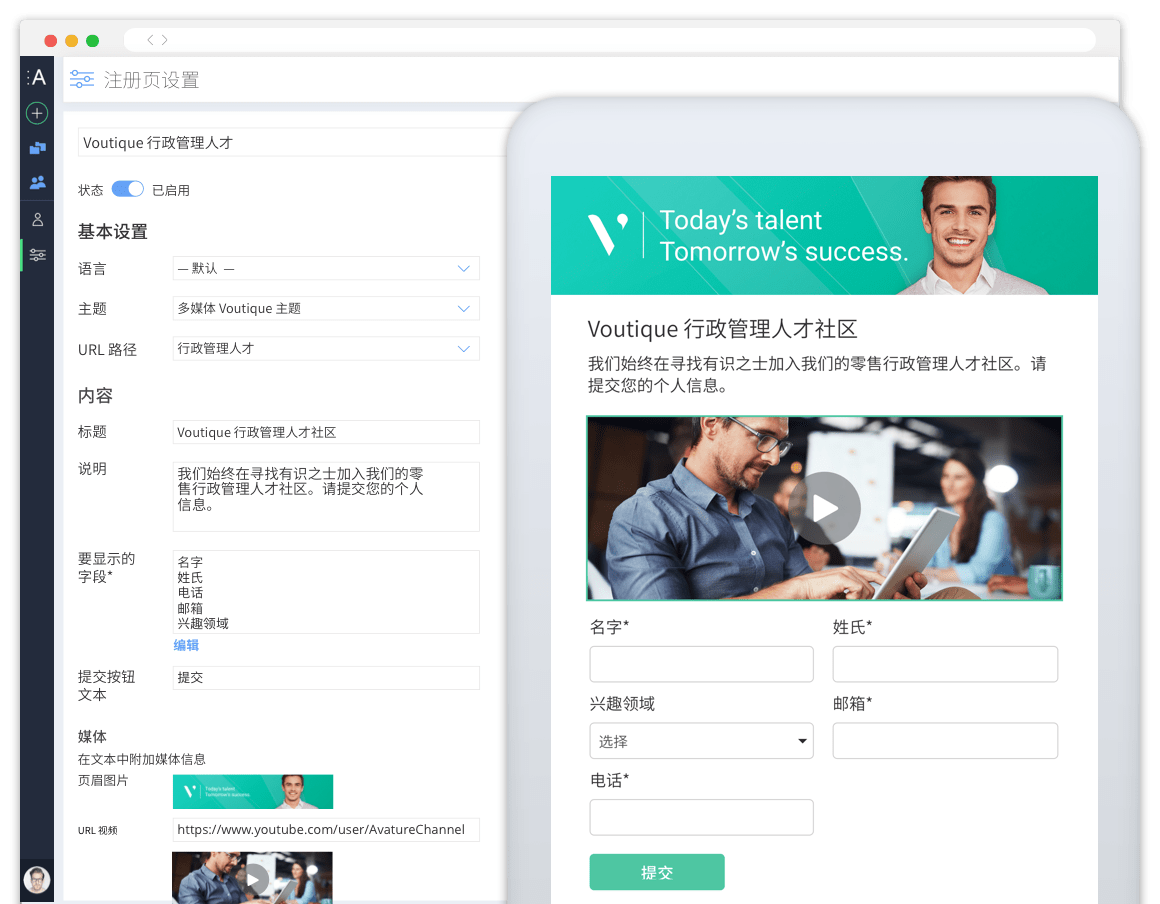
Task: Click the Avature logo in sidebar
Action: [x=37, y=77]
